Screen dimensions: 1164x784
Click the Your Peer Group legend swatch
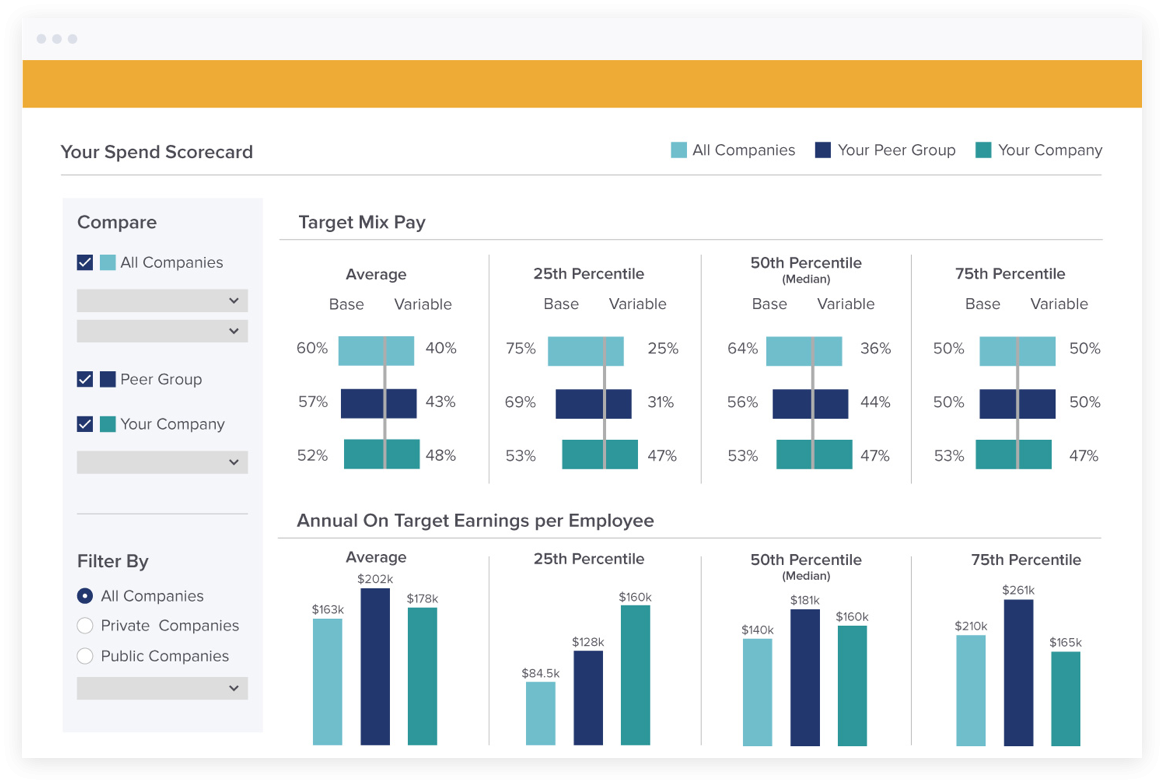point(823,149)
